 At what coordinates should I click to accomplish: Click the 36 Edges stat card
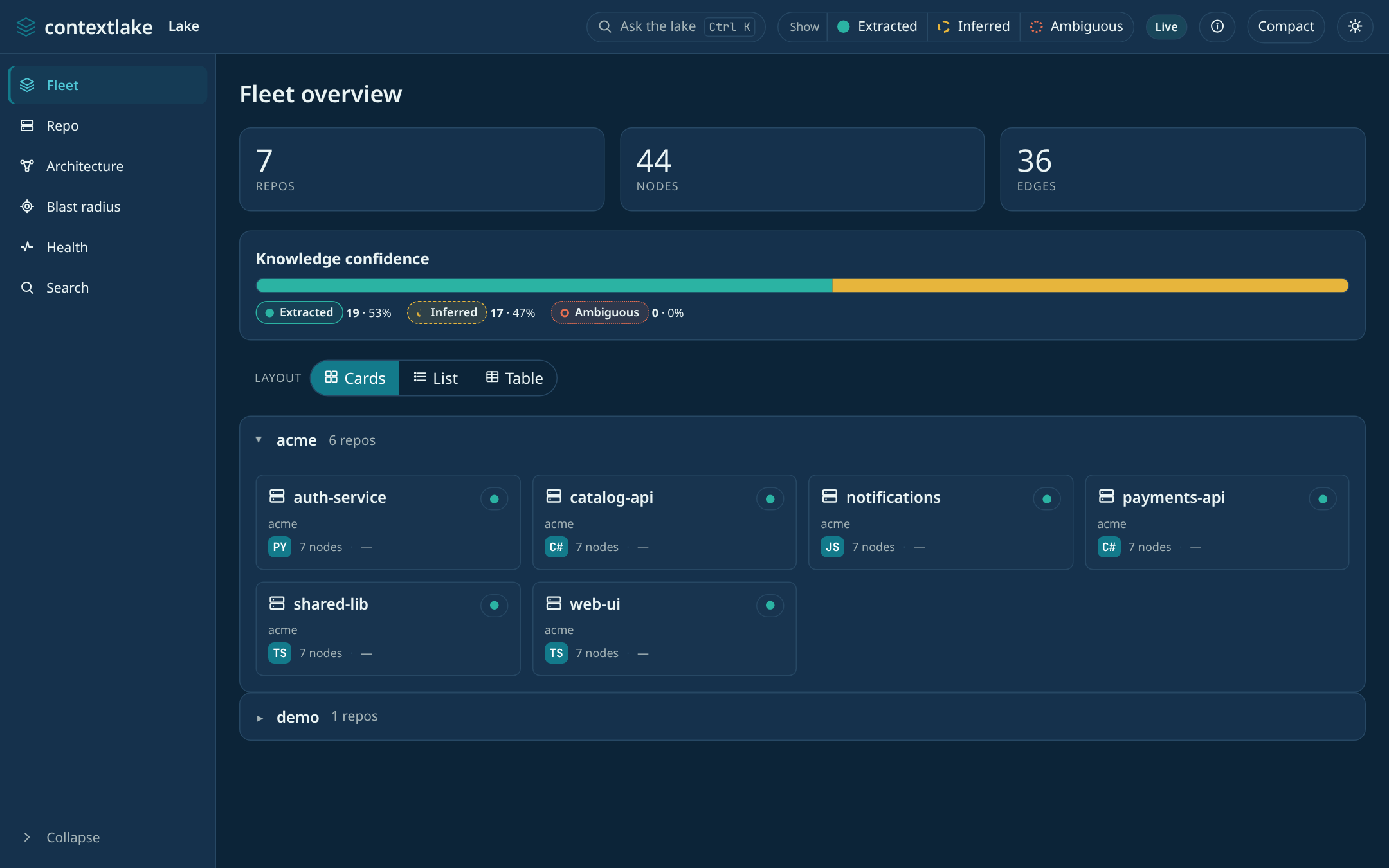1183,169
